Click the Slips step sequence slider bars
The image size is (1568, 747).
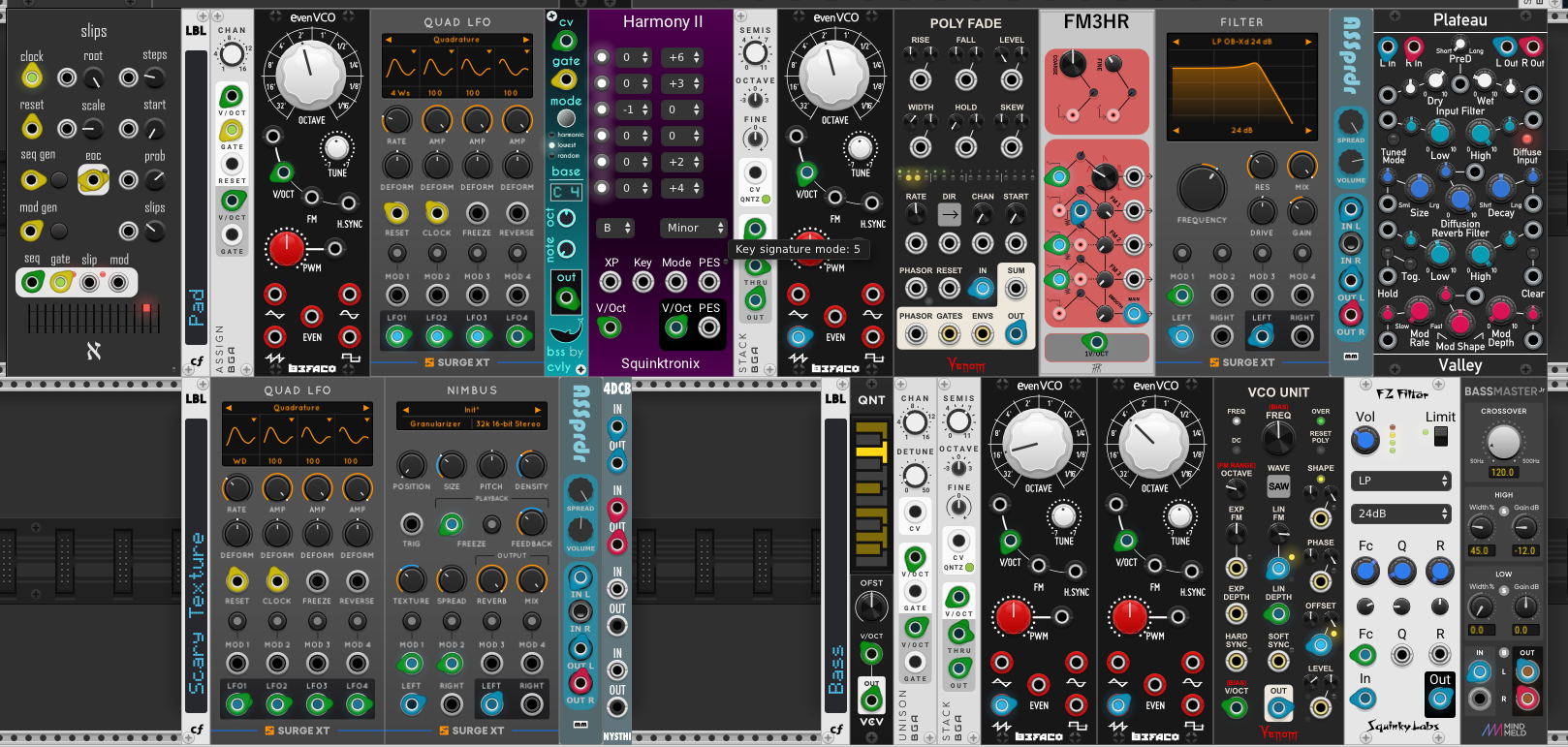(x=92, y=317)
